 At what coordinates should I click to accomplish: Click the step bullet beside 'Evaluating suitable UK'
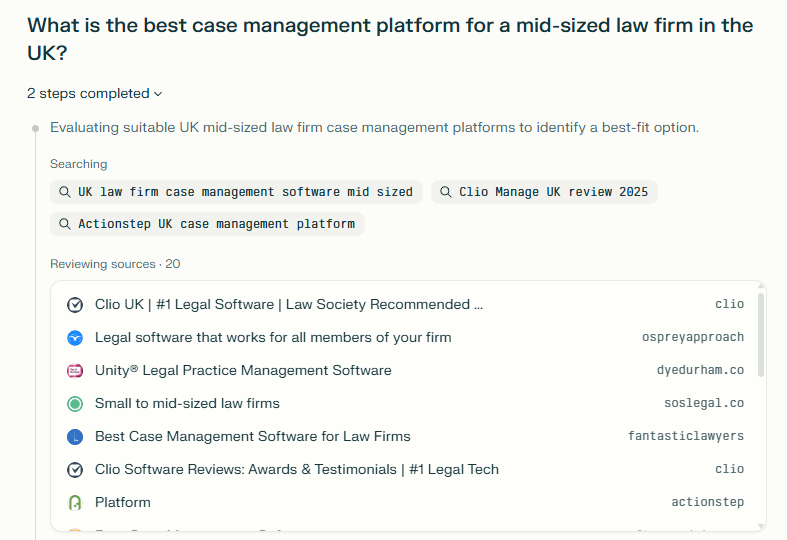[x=36, y=128]
